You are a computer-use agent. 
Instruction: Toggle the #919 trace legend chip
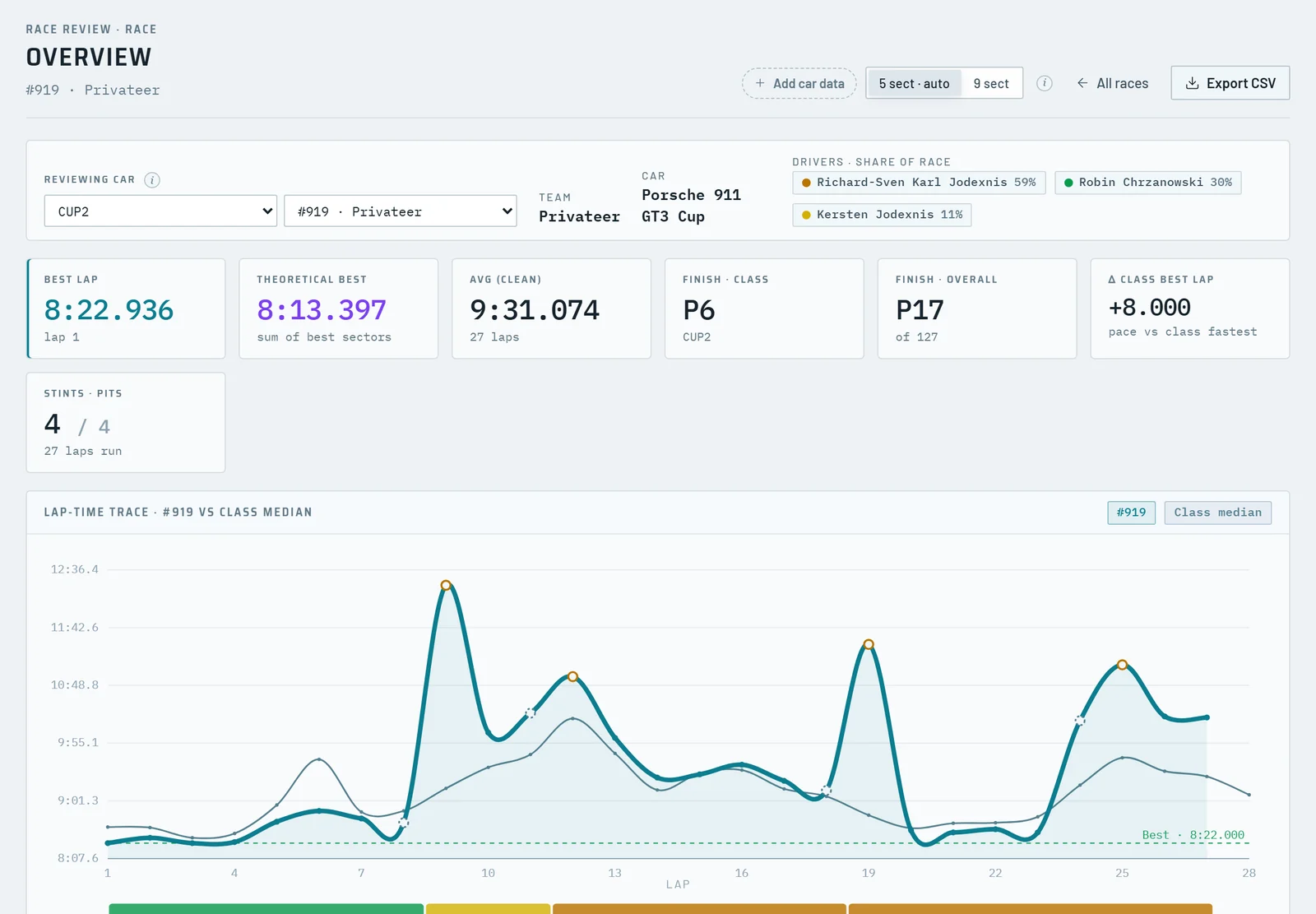1131,513
